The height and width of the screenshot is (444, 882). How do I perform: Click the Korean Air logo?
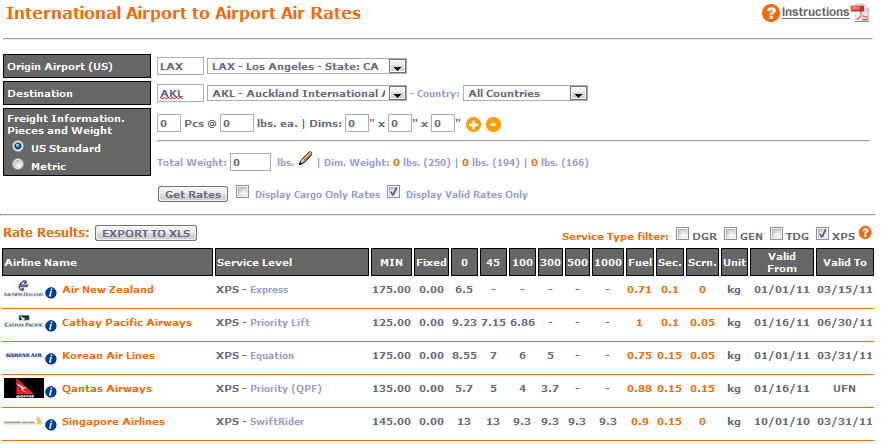[x=24, y=355]
